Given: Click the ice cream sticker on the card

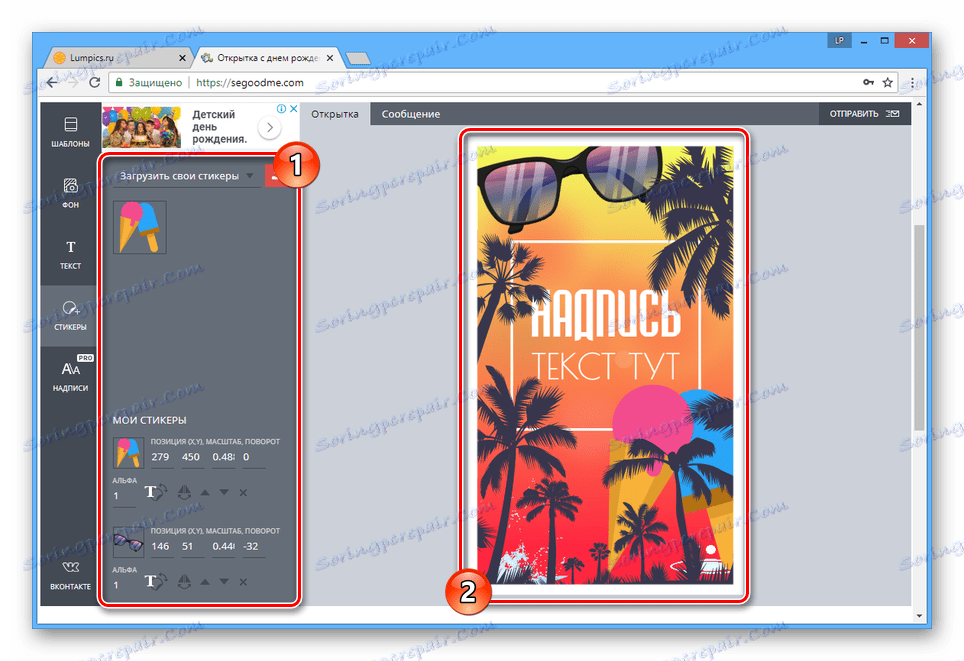Looking at the screenshot, I should pos(670,480).
